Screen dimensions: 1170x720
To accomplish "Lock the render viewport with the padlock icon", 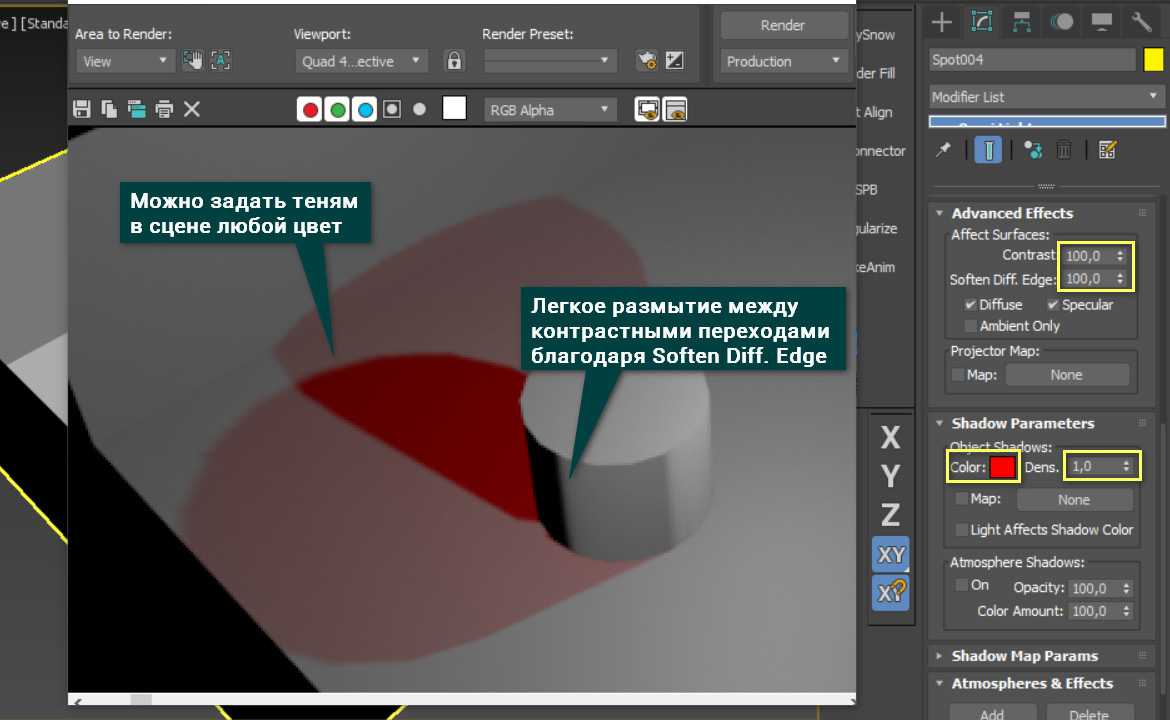I will [x=454, y=61].
